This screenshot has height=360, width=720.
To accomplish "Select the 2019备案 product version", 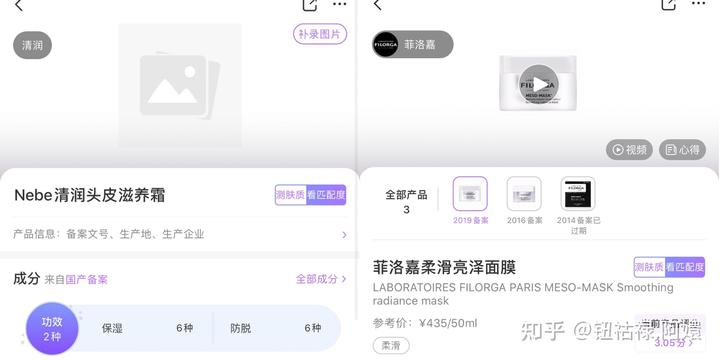I will coord(470,201).
